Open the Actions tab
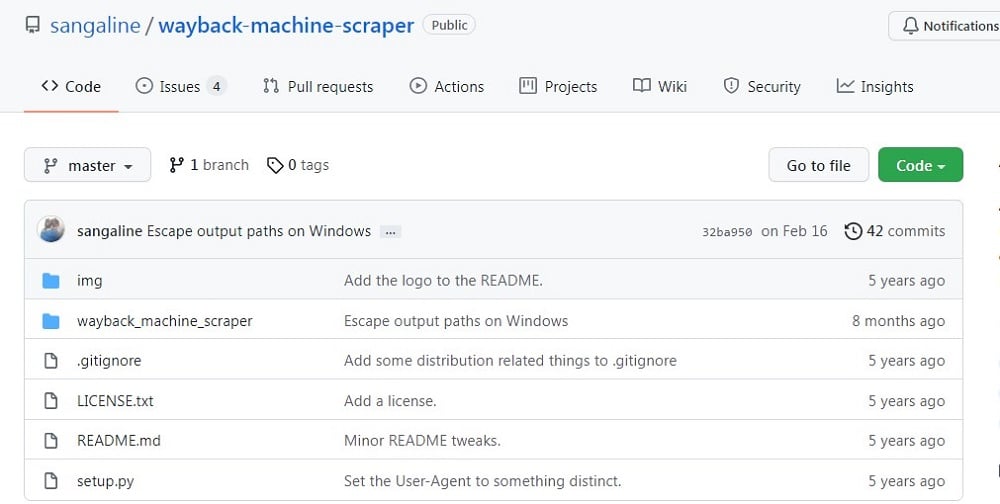Viewport: 1000px width, 504px height. click(x=446, y=86)
